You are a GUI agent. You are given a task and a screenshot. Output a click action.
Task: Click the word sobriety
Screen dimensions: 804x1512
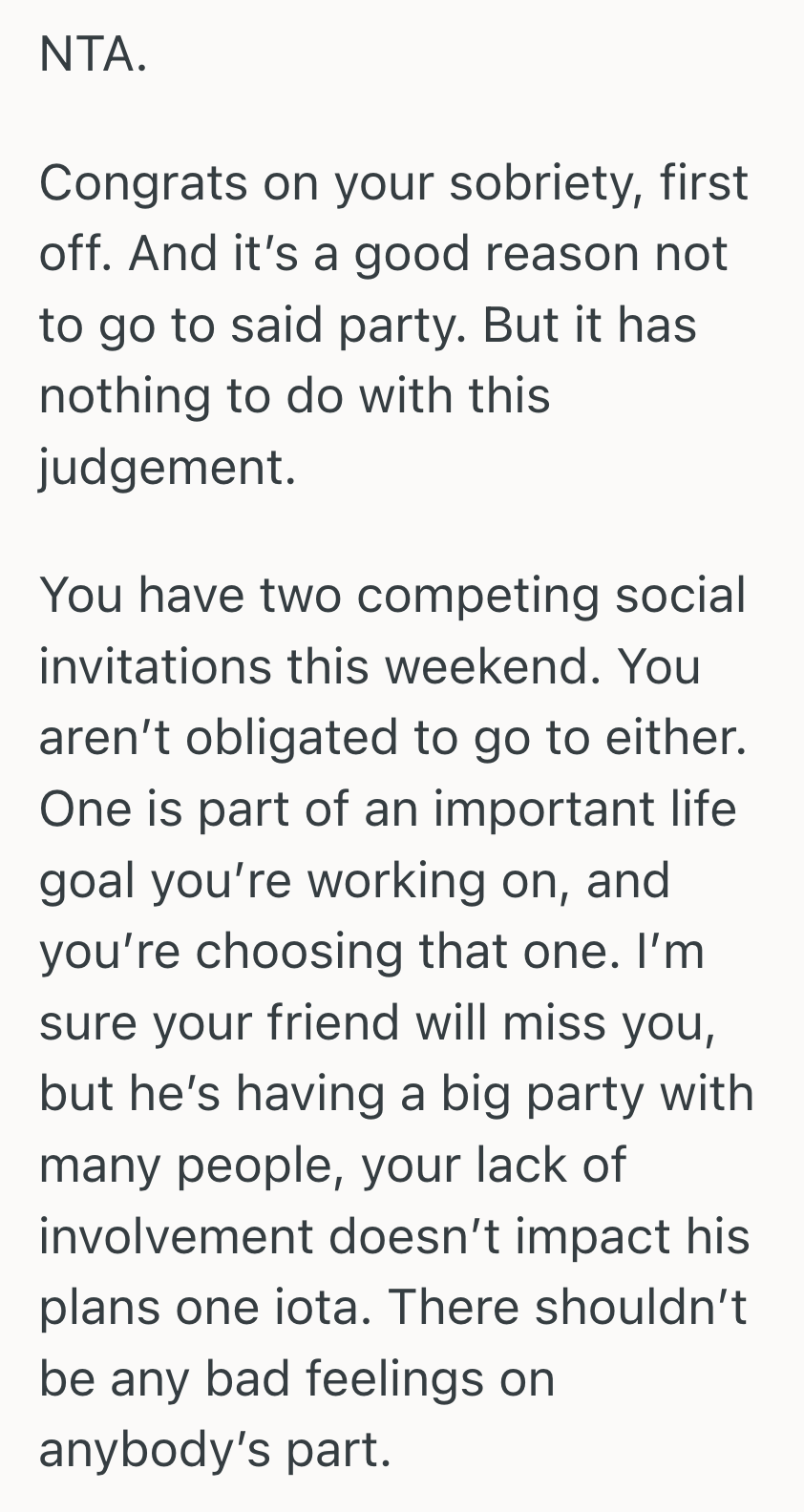pyautogui.click(x=542, y=183)
